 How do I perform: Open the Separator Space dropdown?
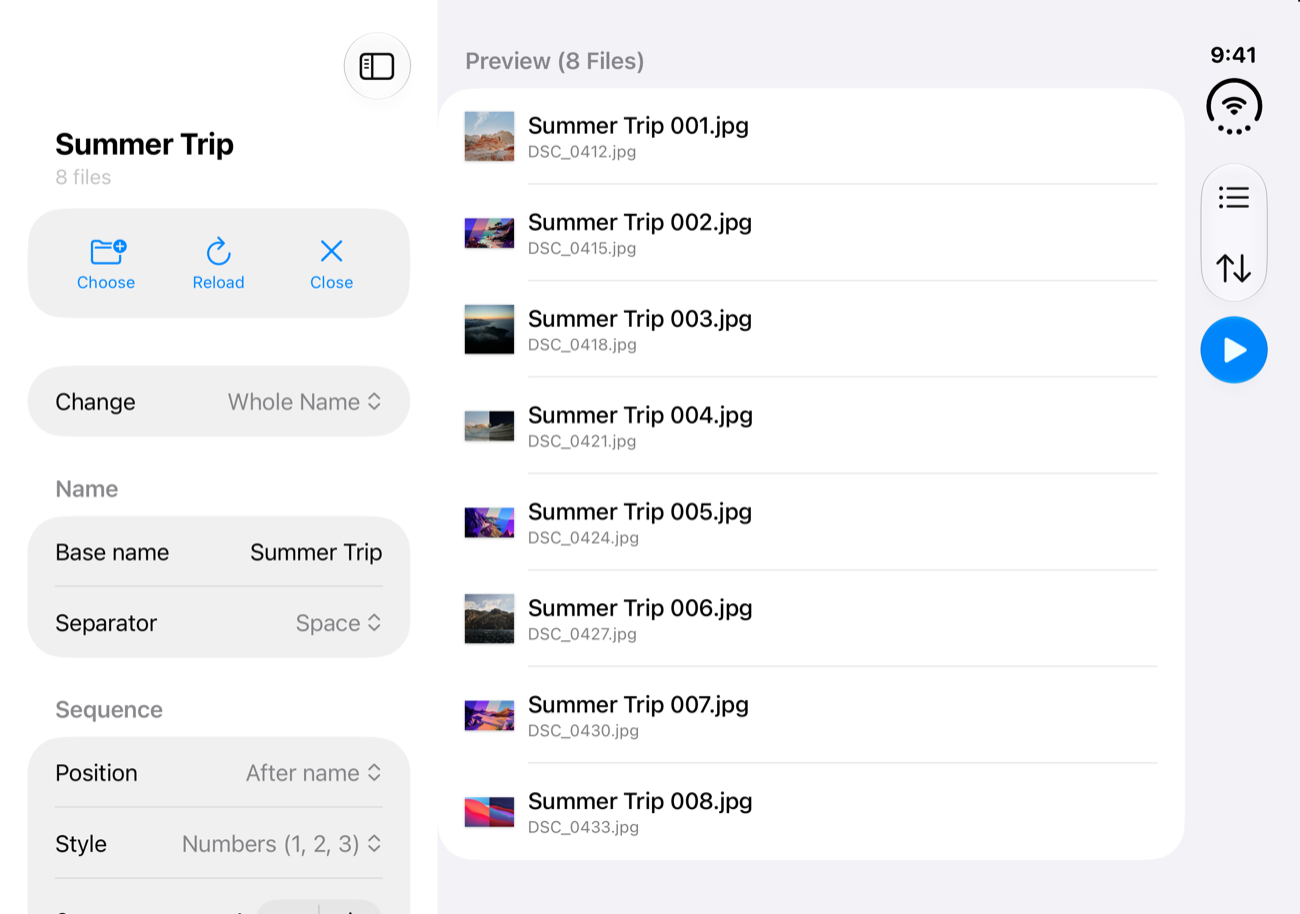point(219,623)
